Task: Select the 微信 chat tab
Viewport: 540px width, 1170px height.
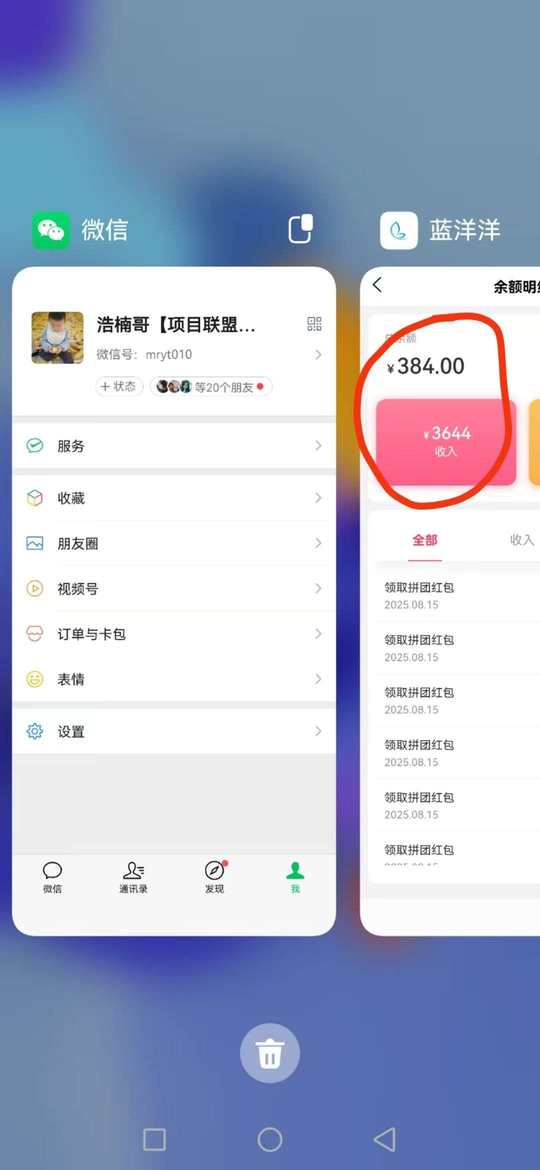Action: [52, 877]
